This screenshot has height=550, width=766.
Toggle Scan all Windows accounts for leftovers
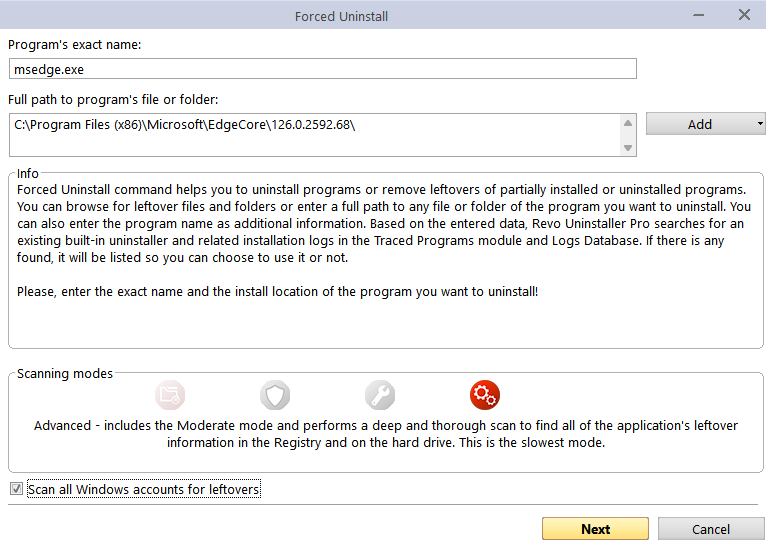[15, 490]
